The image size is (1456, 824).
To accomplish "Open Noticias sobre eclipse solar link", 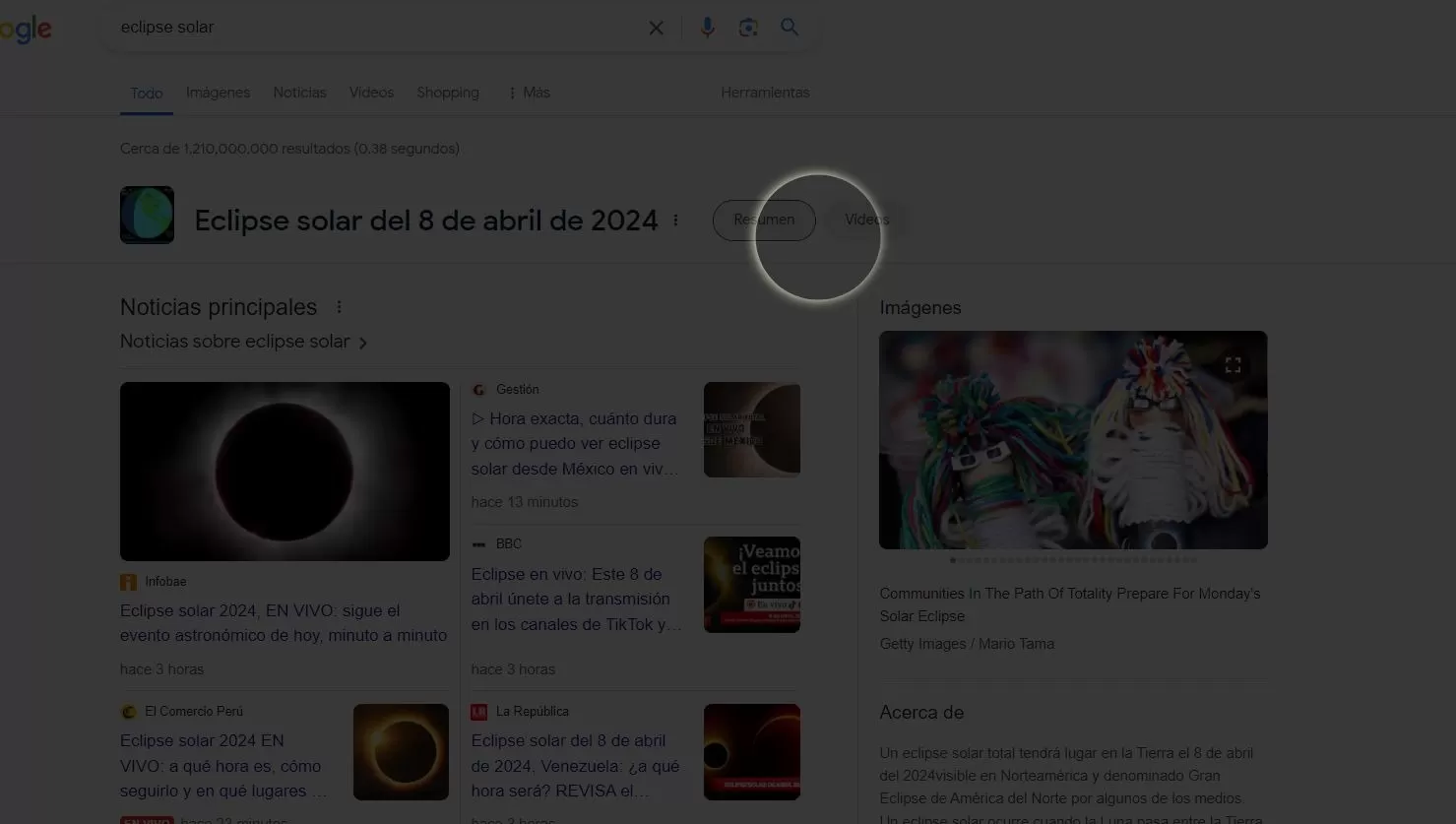I will tap(244, 342).
